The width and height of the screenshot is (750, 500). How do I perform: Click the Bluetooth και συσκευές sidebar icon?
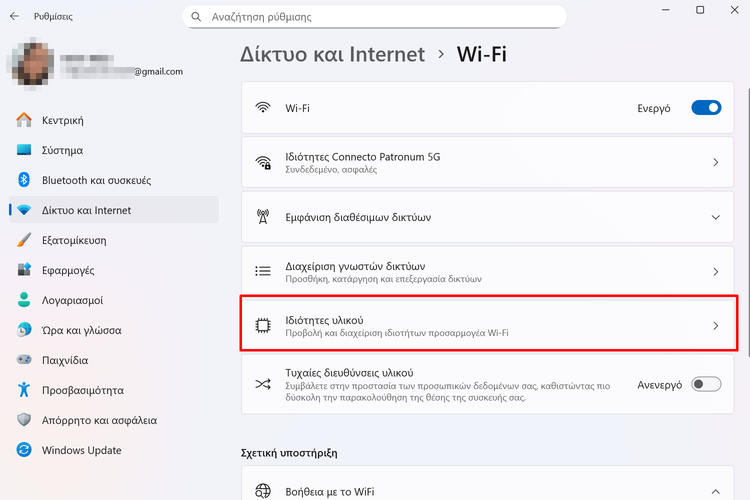tap(25, 180)
